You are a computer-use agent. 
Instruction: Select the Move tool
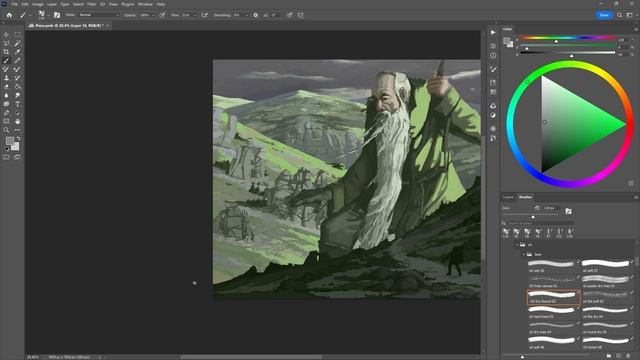coord(6,35)
